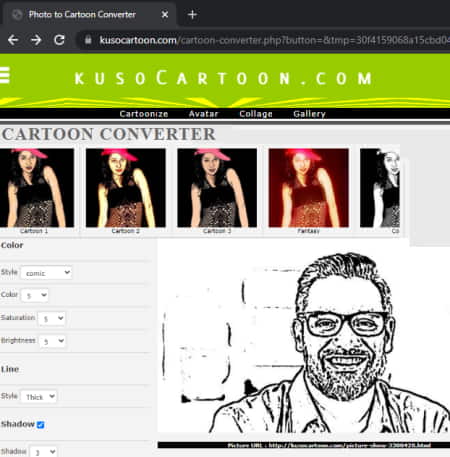
Task: Reload the current page
Action: (59, 40)
